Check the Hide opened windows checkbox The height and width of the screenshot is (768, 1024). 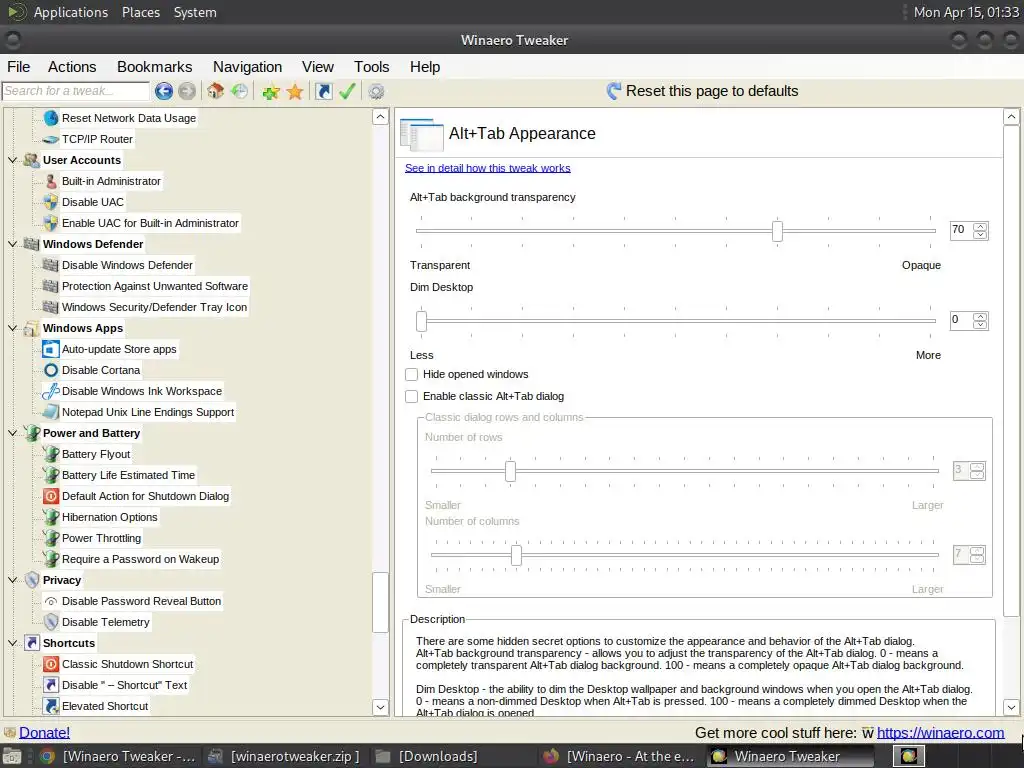tap(411, 374)
